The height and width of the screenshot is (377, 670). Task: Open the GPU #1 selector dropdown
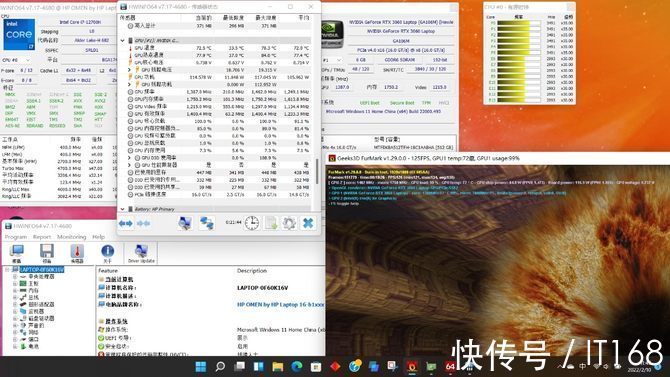pyautogui.click(x=332, y=60)
